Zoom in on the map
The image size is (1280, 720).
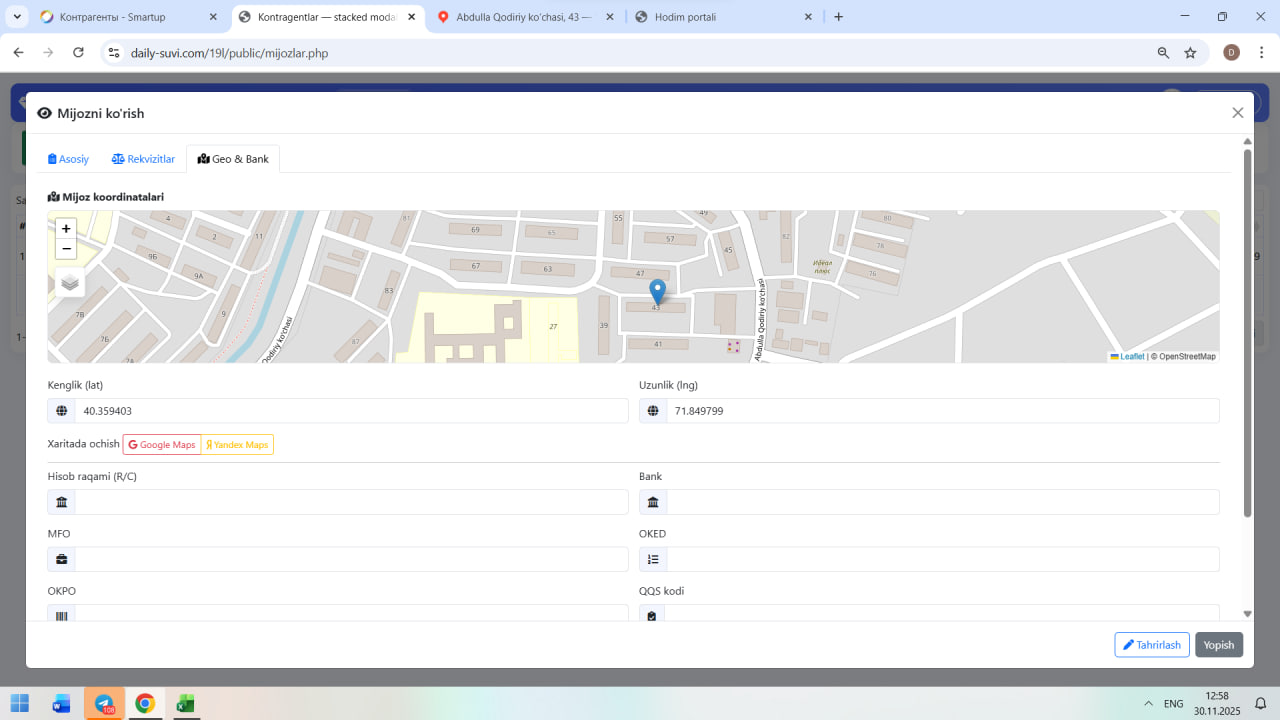tap(66, 228)
